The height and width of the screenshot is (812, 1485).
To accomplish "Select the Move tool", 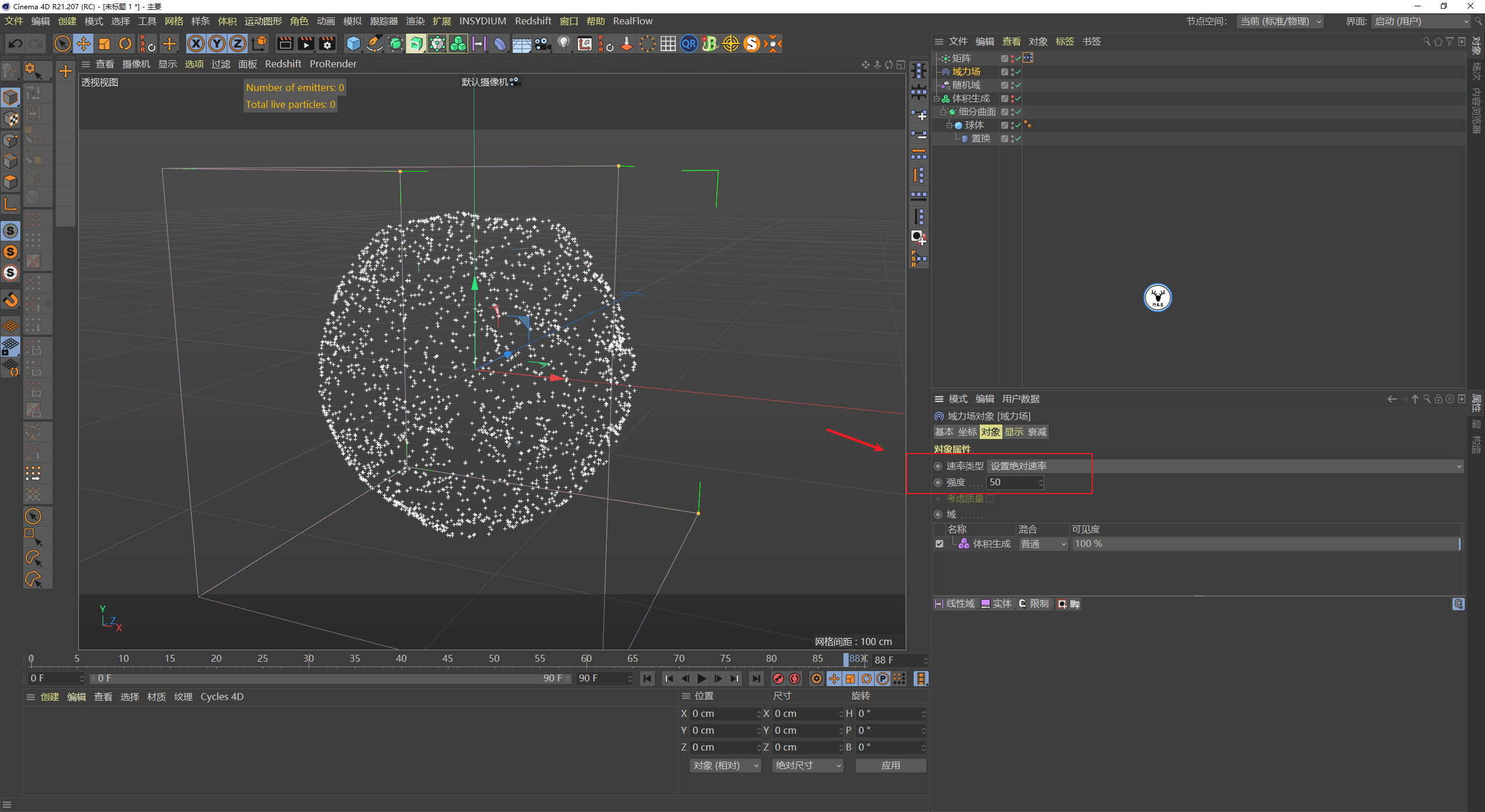I will 84,43.
